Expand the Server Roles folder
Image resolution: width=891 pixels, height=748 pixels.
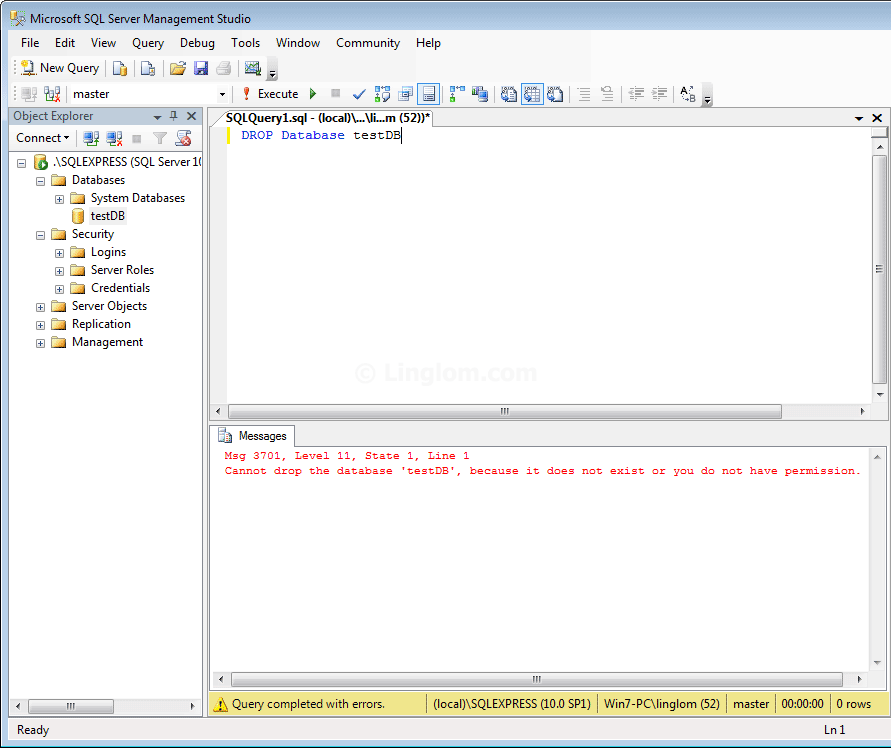click(59, 272)
